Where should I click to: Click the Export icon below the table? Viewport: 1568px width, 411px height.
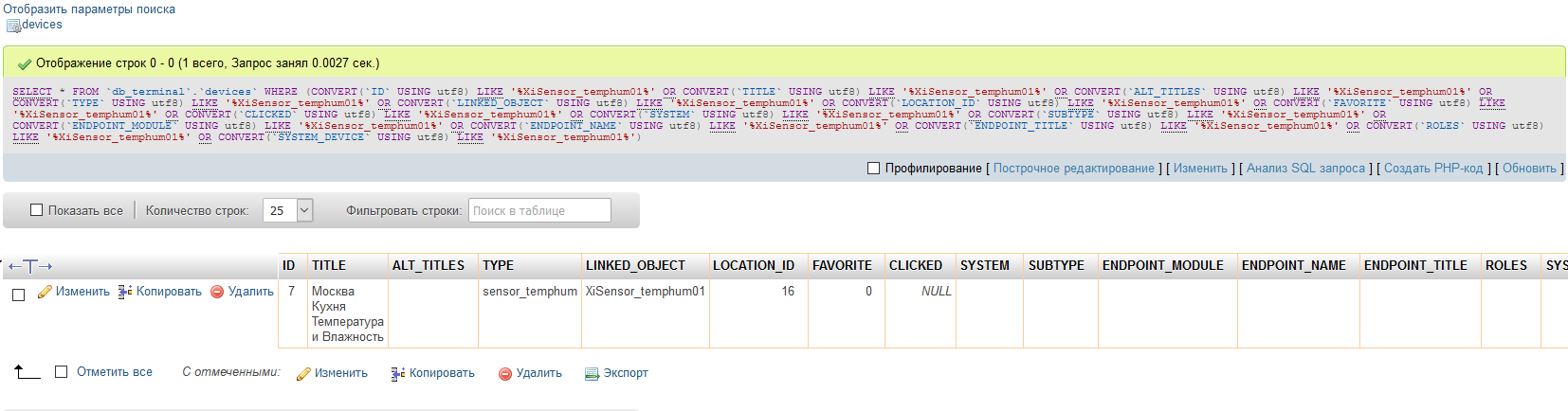592,374
